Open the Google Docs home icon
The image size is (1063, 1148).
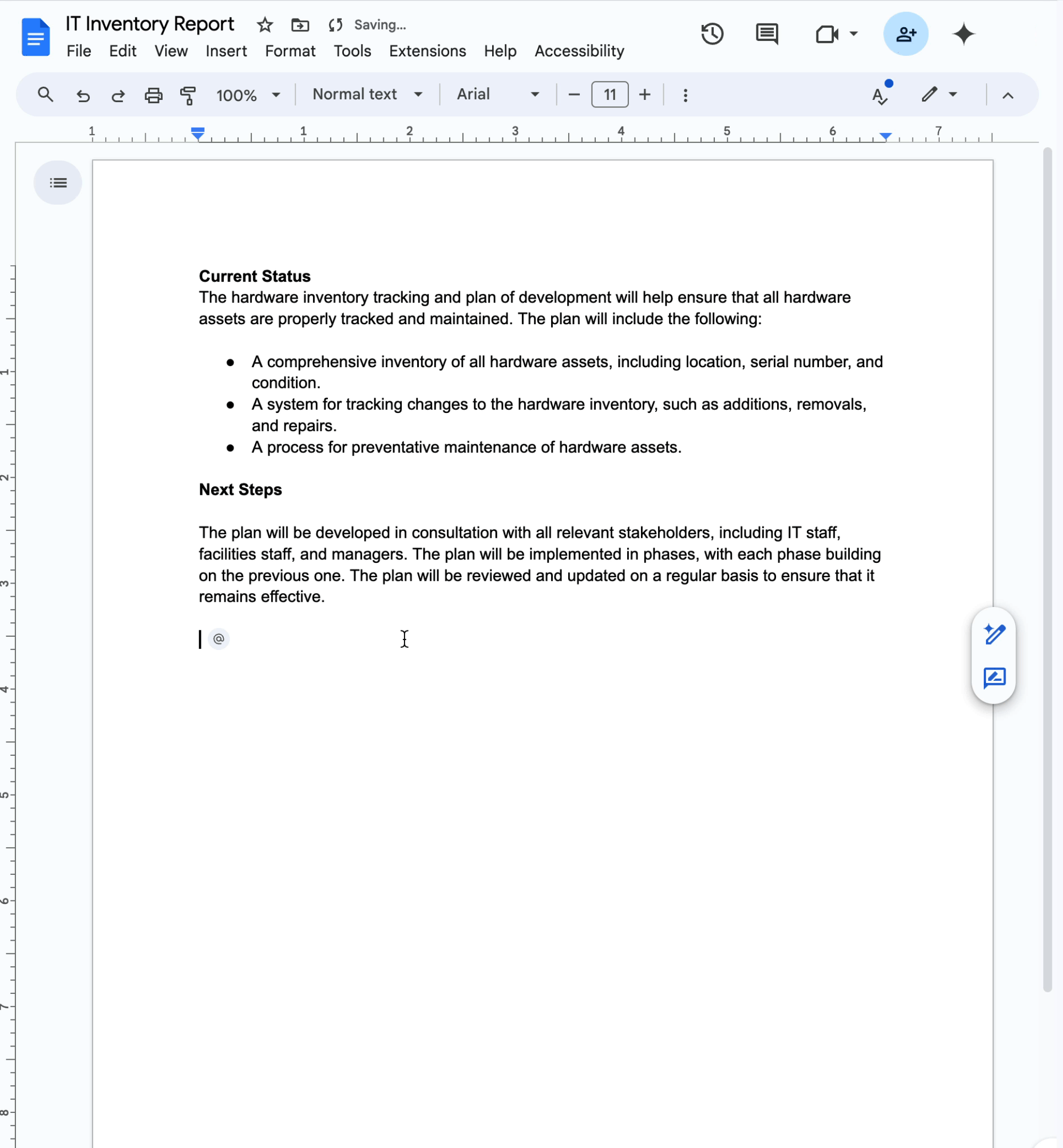(36, 37)
